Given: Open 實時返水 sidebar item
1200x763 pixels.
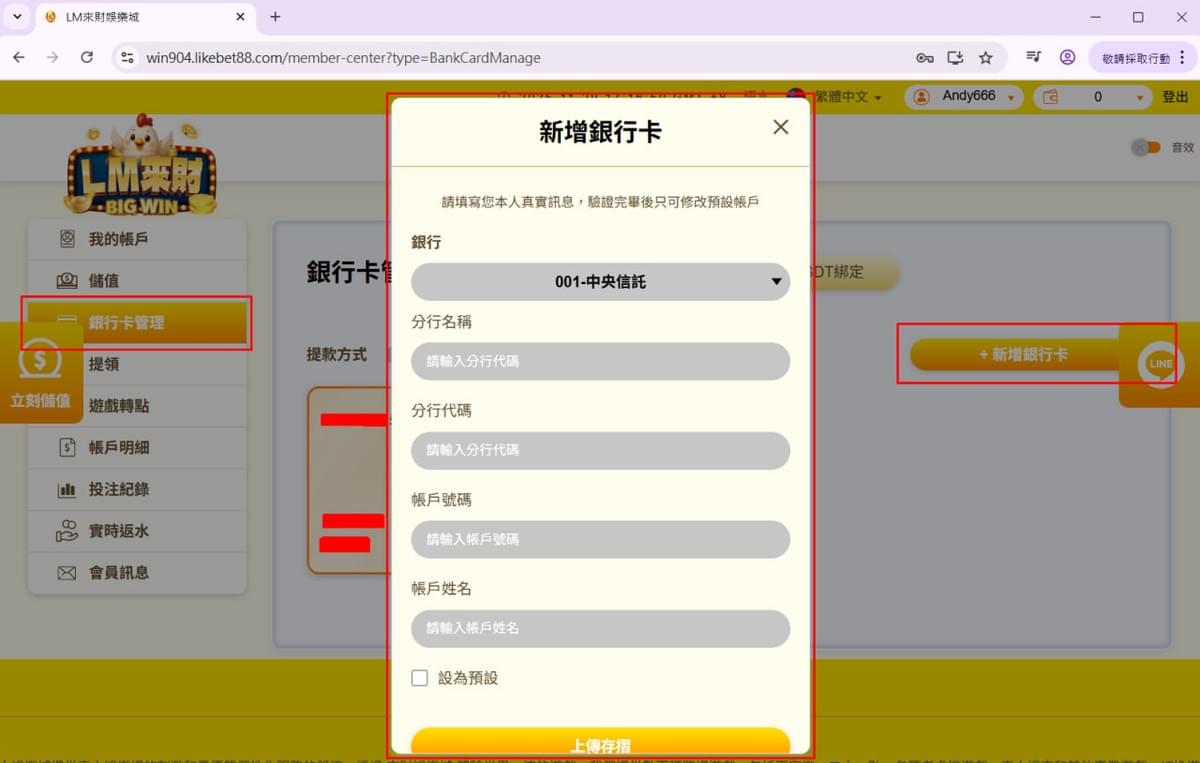Looking at the screenshot, I should (x=137, y=531).
